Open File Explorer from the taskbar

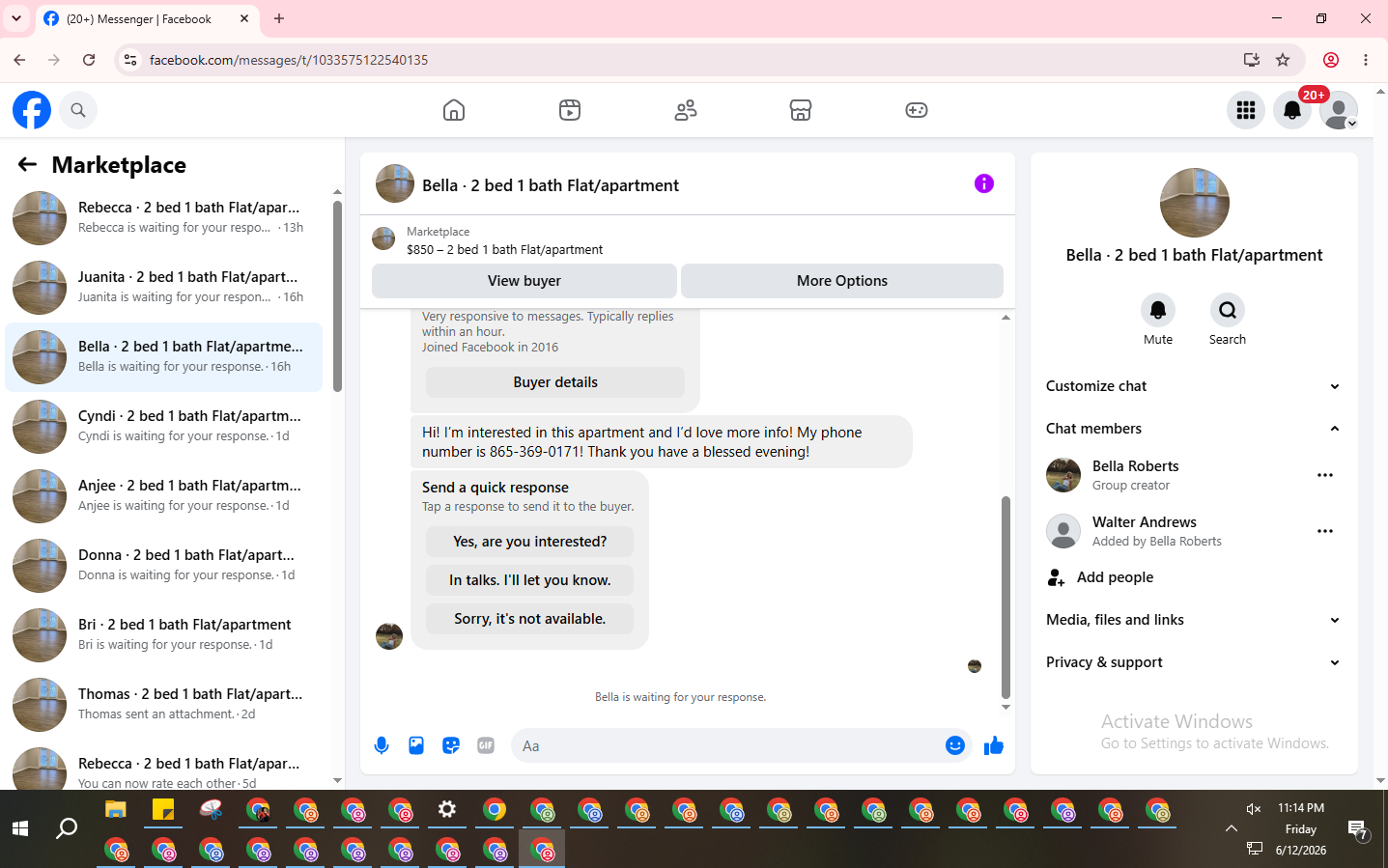coord(116,810)
